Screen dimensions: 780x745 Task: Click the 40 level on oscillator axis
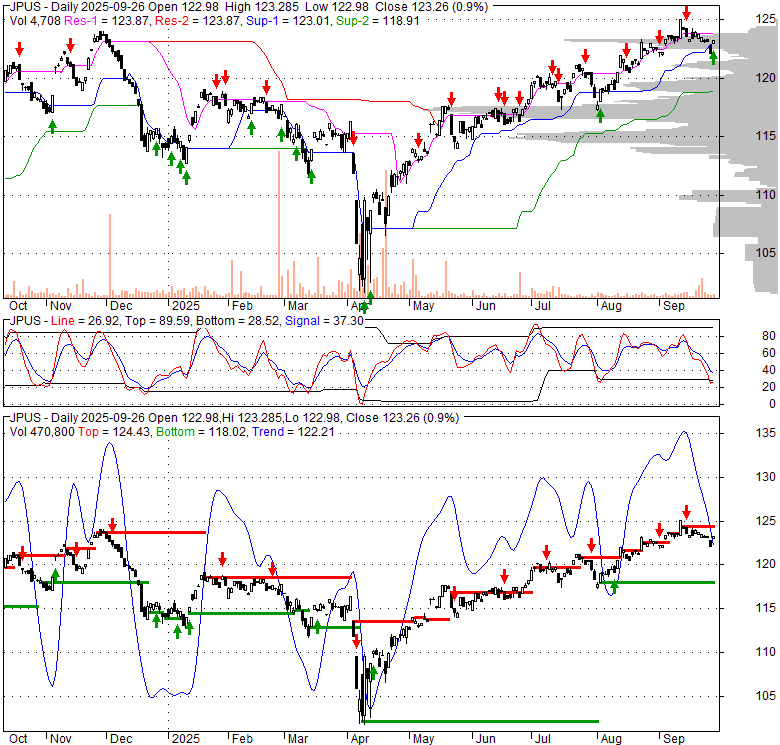[x=769, y=370]
